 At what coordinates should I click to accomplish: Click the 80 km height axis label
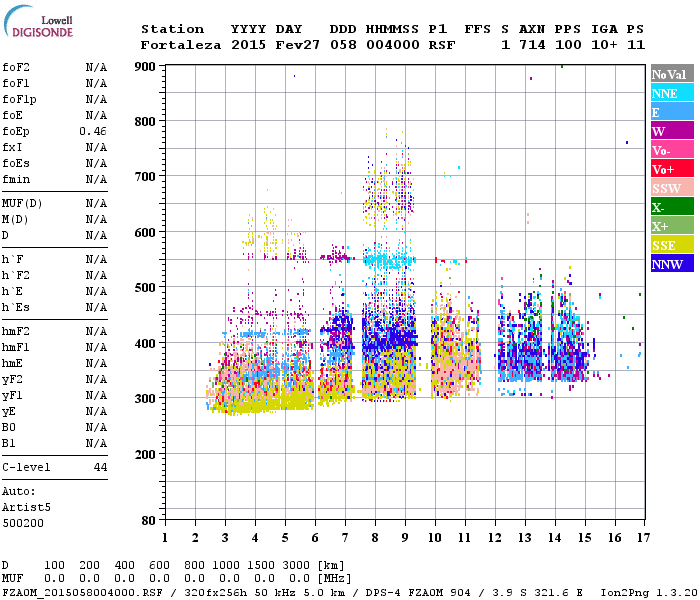[149, 521]
